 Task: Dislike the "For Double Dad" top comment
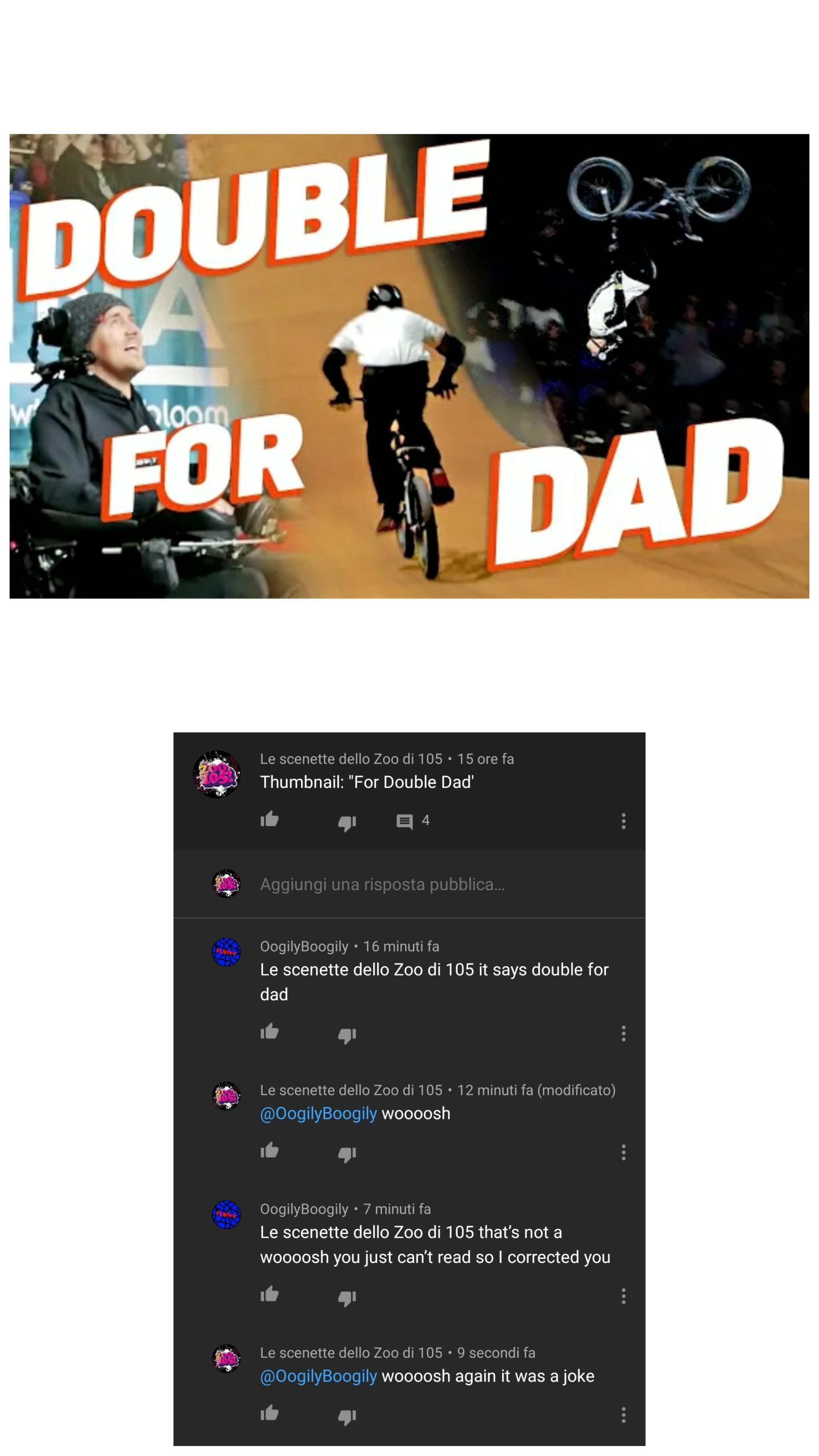tap(347, 823)
